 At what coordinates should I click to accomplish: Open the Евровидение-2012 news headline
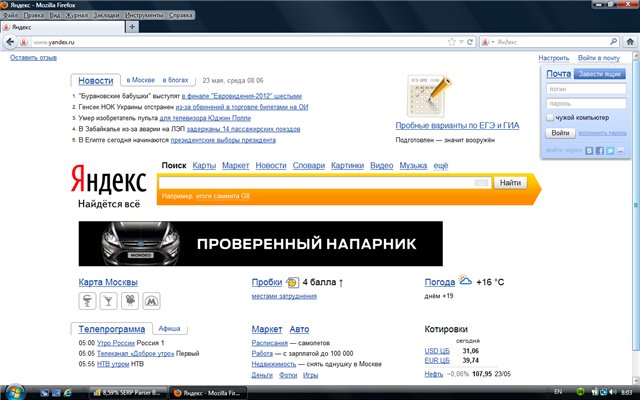[x=242, y=96]
